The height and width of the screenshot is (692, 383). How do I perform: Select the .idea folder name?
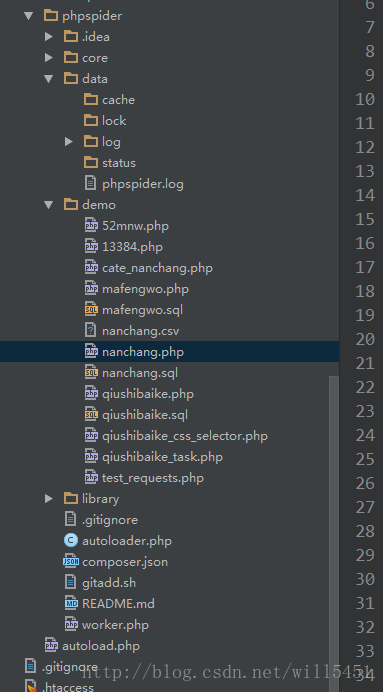click(x=96, y=37)
